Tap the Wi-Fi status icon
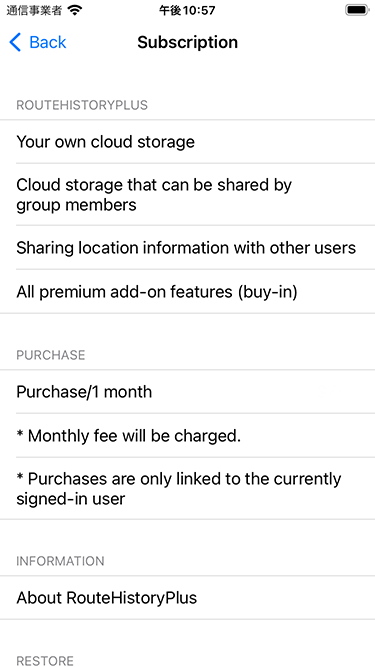This screenshot has width=375, height=667. click(75, 10)
